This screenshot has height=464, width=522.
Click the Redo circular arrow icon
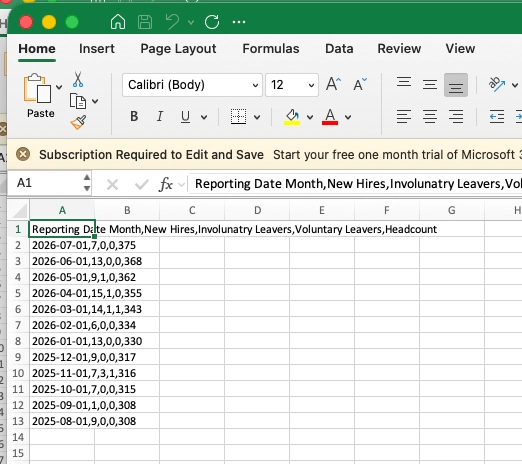coord(212,22)
